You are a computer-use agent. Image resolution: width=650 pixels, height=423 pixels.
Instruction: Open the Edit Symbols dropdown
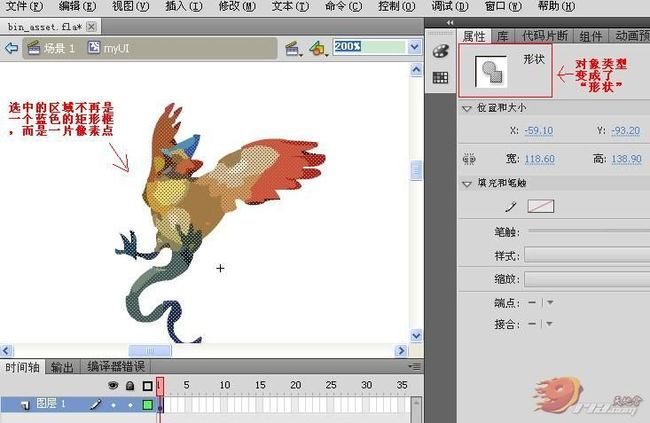pyautogui.click(x=319, y=49)
